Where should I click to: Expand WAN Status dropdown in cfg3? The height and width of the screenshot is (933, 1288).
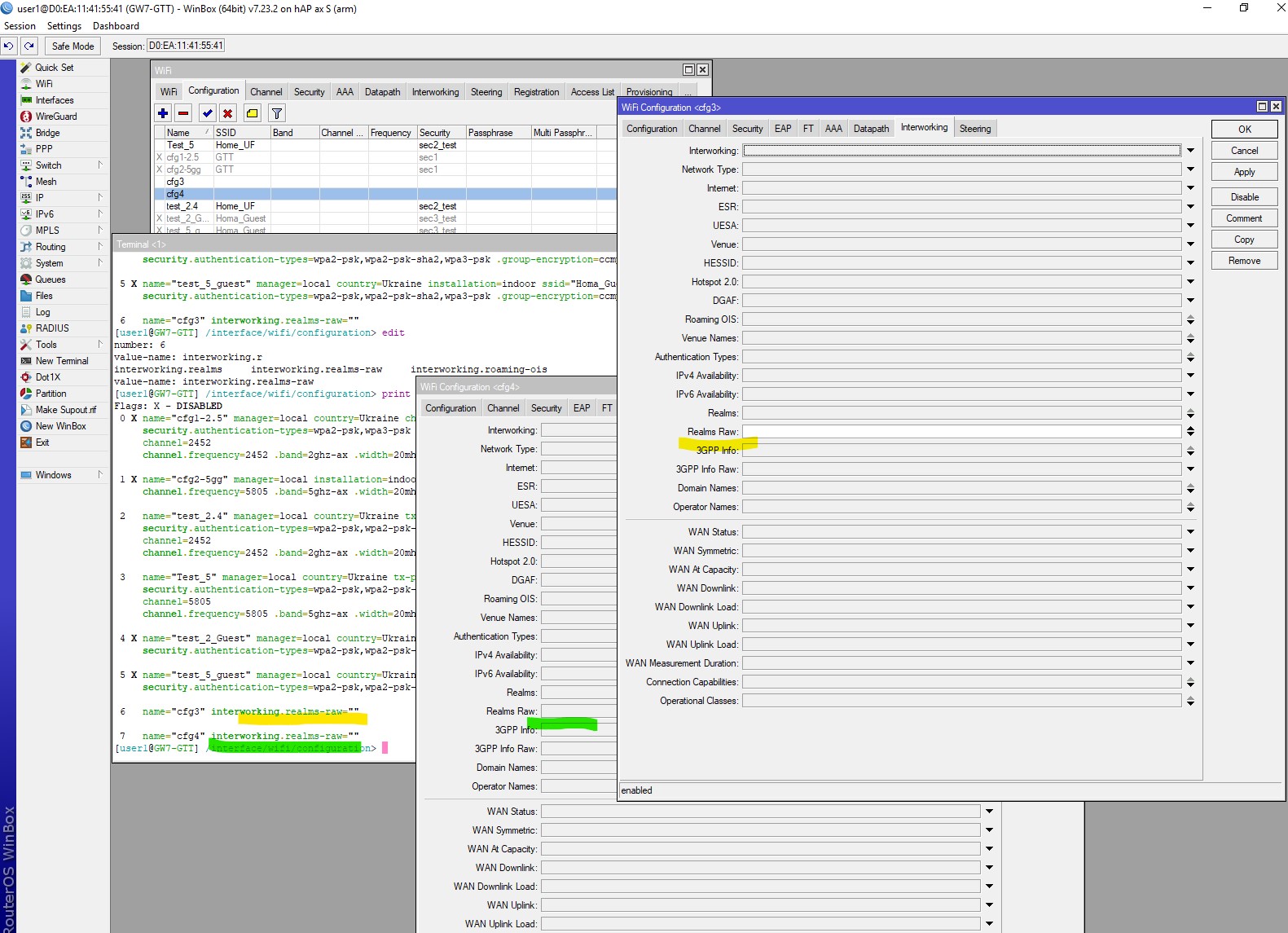(1191, 532)
